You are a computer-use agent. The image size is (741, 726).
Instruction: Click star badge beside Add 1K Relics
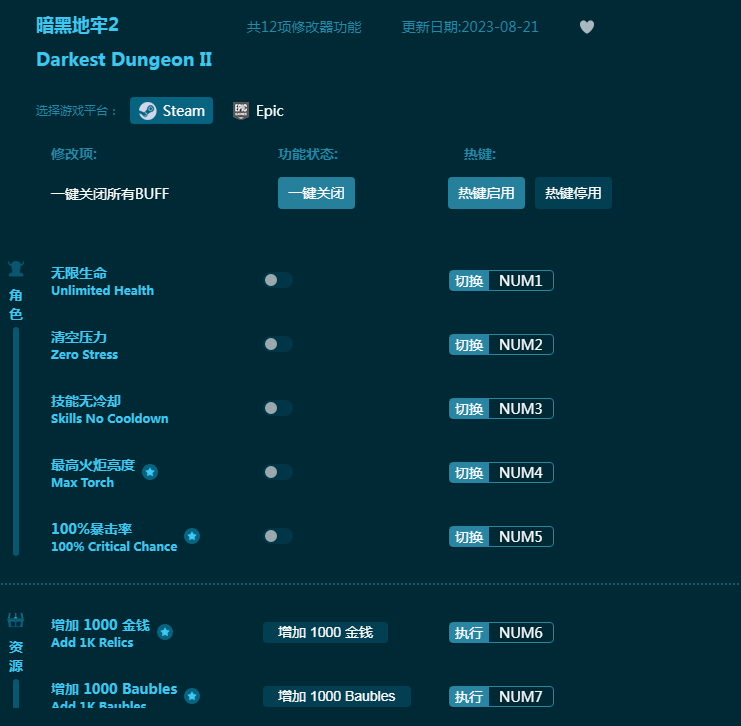(165, 632)
